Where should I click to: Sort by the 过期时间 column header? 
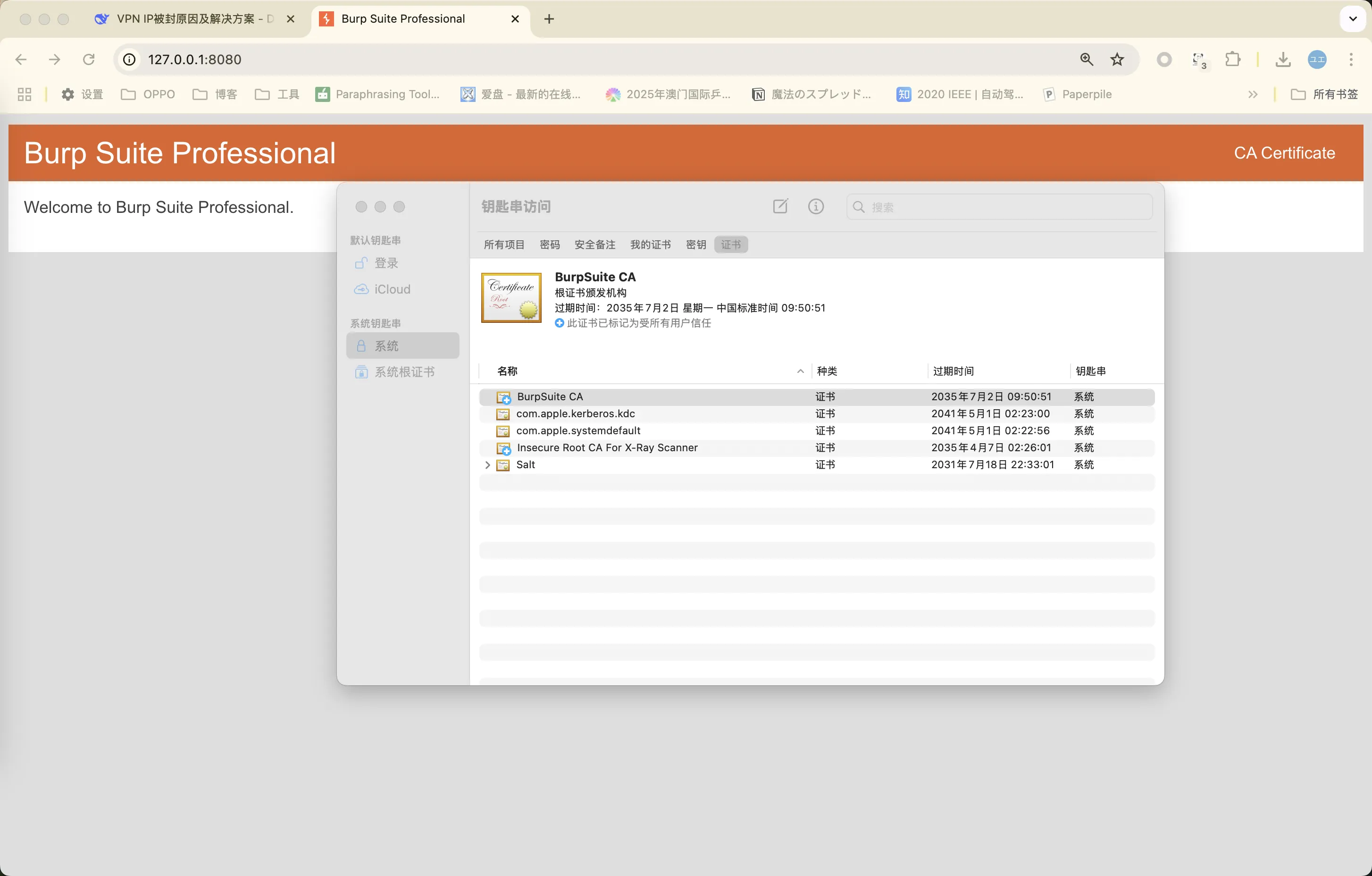coord(999,371)
